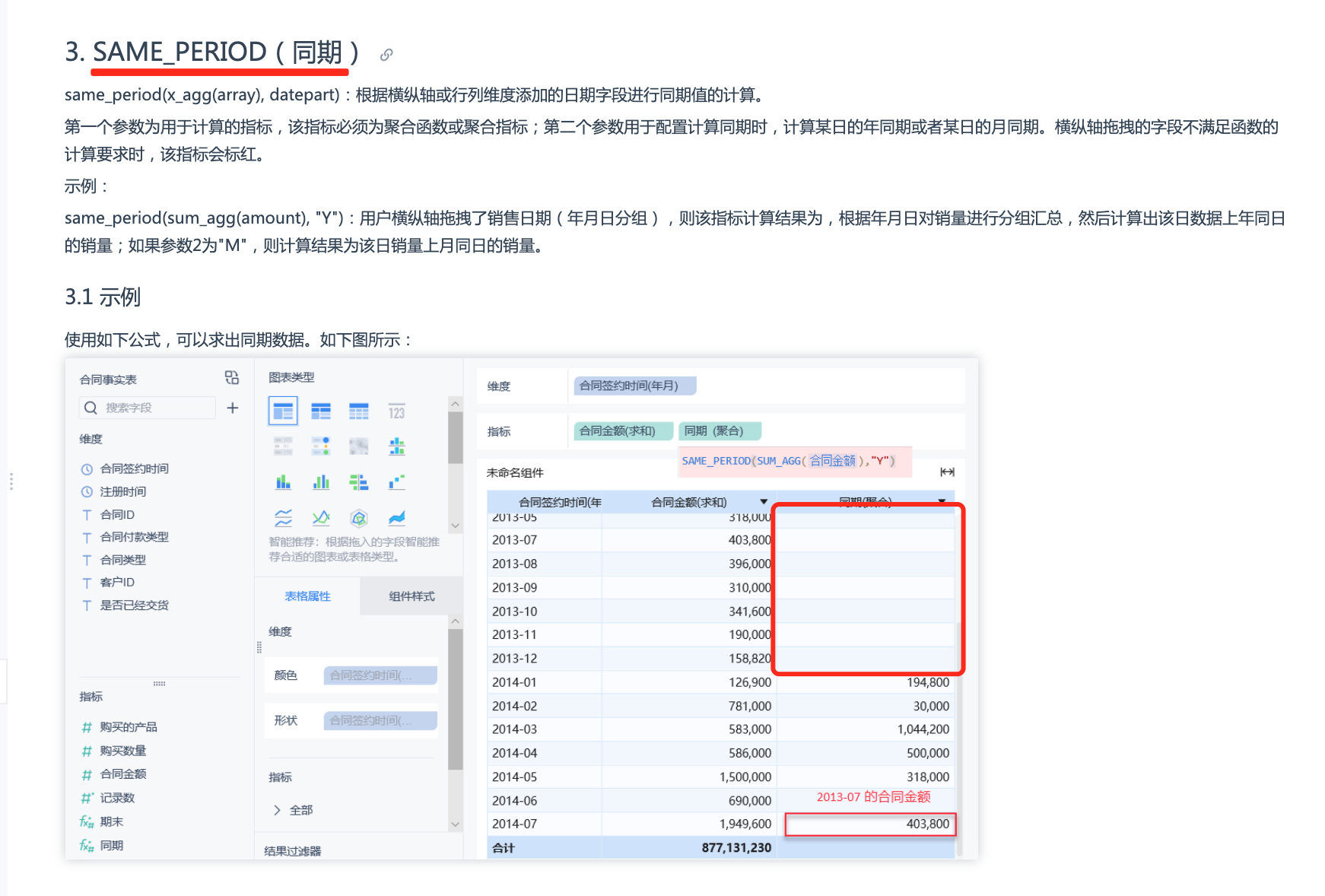
Task: Click the fx icon beside 同期 measure
Action: tap(87, 845)
